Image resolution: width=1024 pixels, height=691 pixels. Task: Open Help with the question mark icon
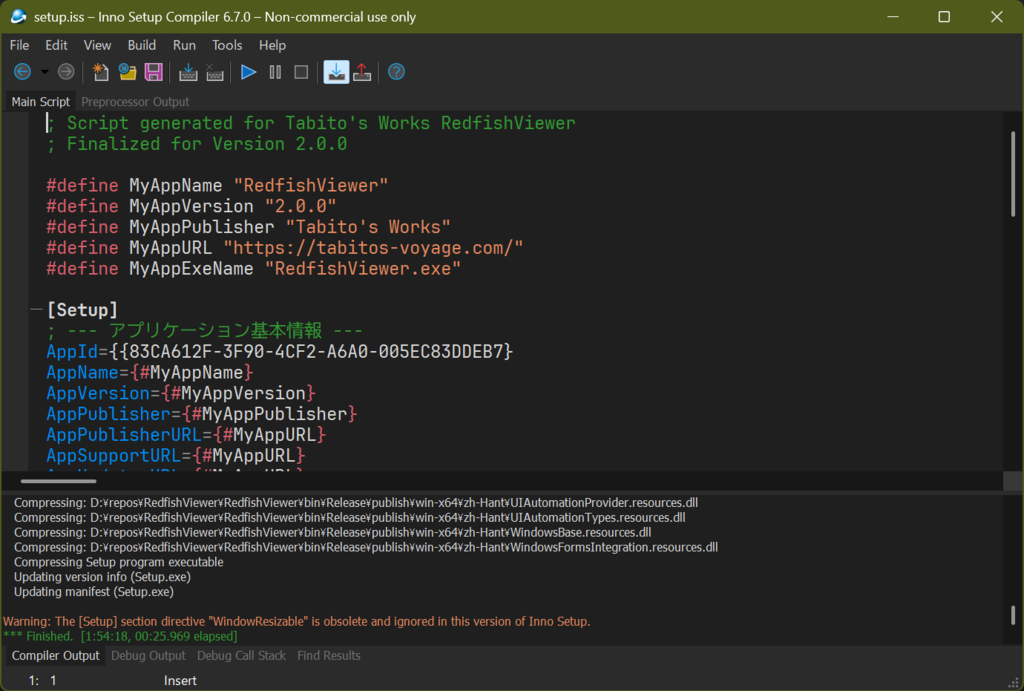[396, 72]
